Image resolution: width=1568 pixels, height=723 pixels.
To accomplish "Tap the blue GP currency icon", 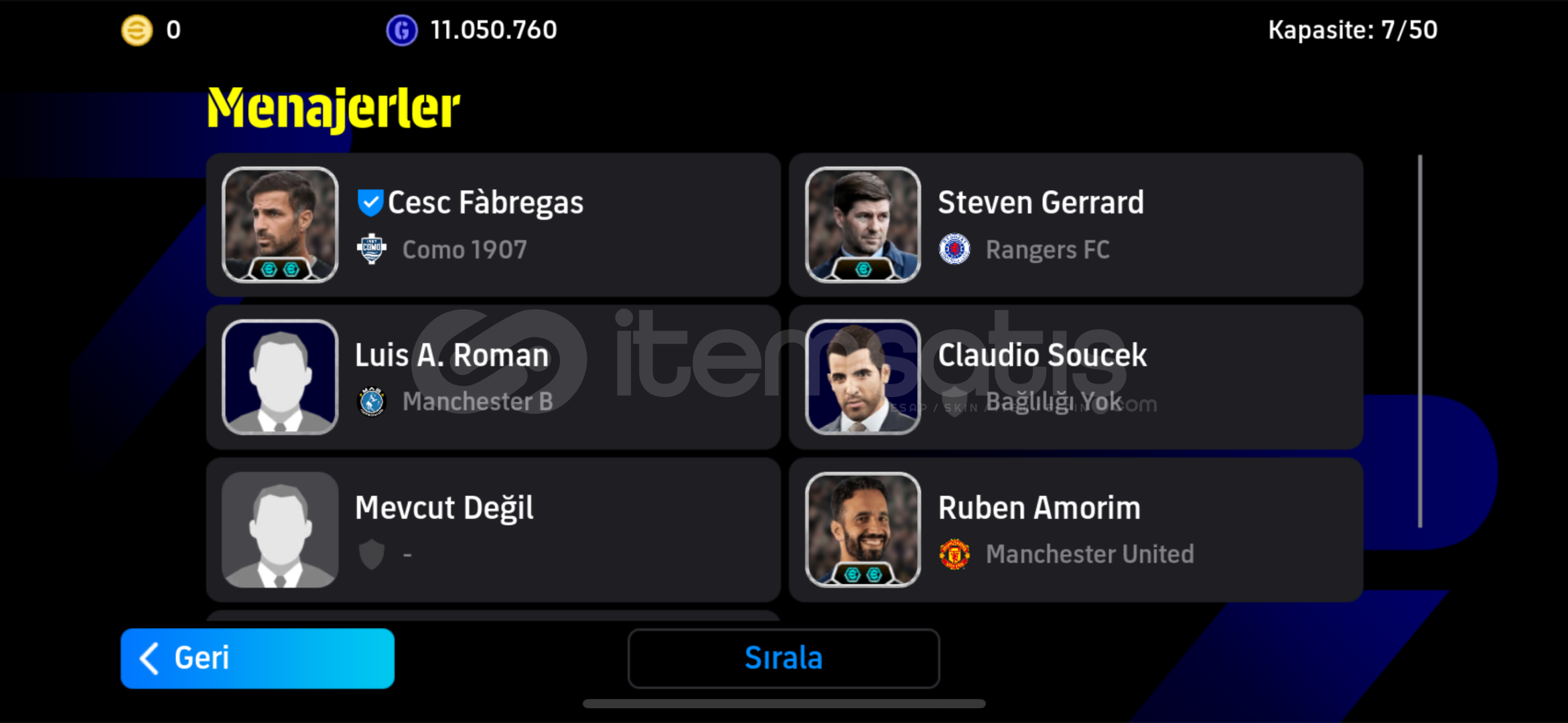I will click(x=401, y=30).
